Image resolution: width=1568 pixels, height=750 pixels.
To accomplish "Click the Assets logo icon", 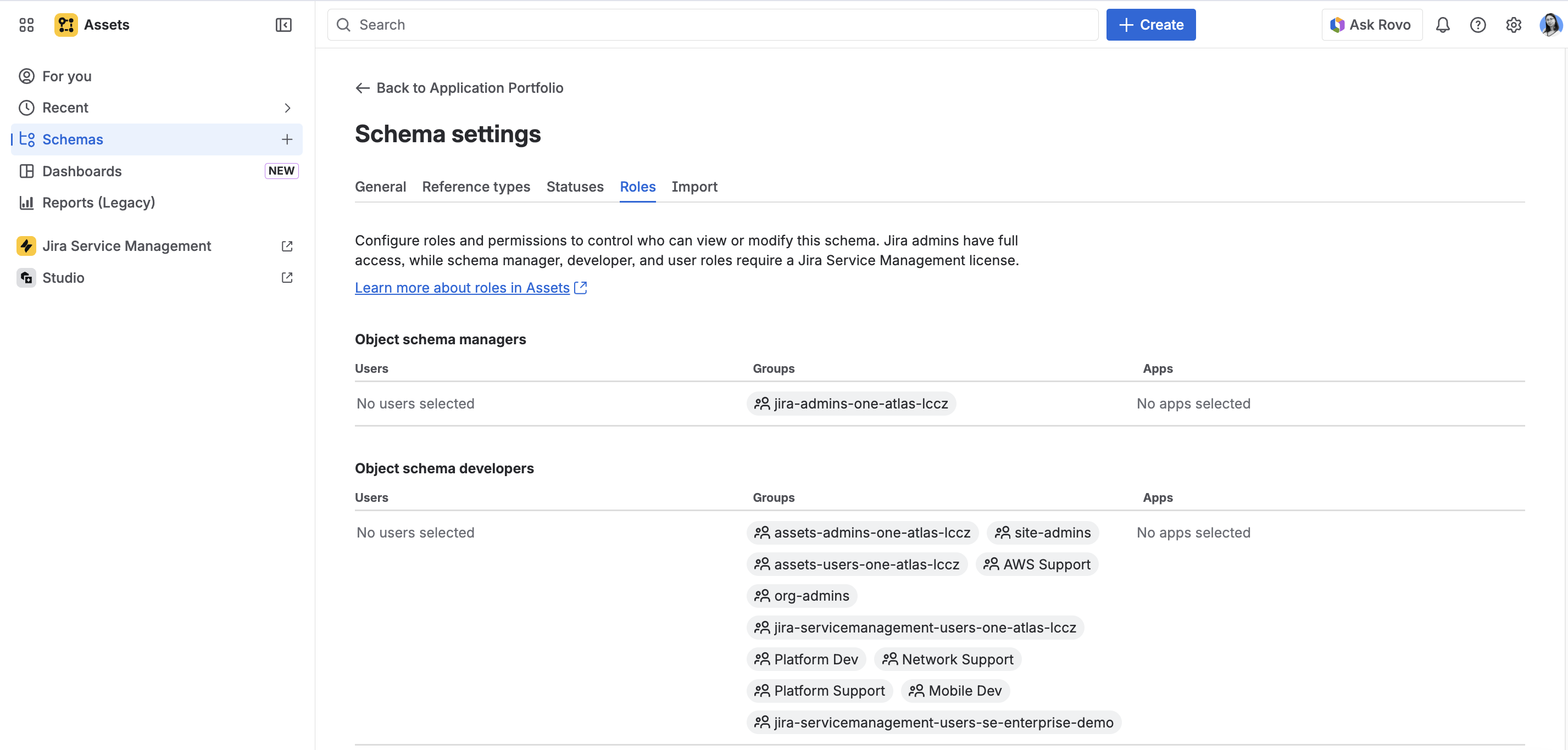I will pyautogui.click(x=66, y=25).
